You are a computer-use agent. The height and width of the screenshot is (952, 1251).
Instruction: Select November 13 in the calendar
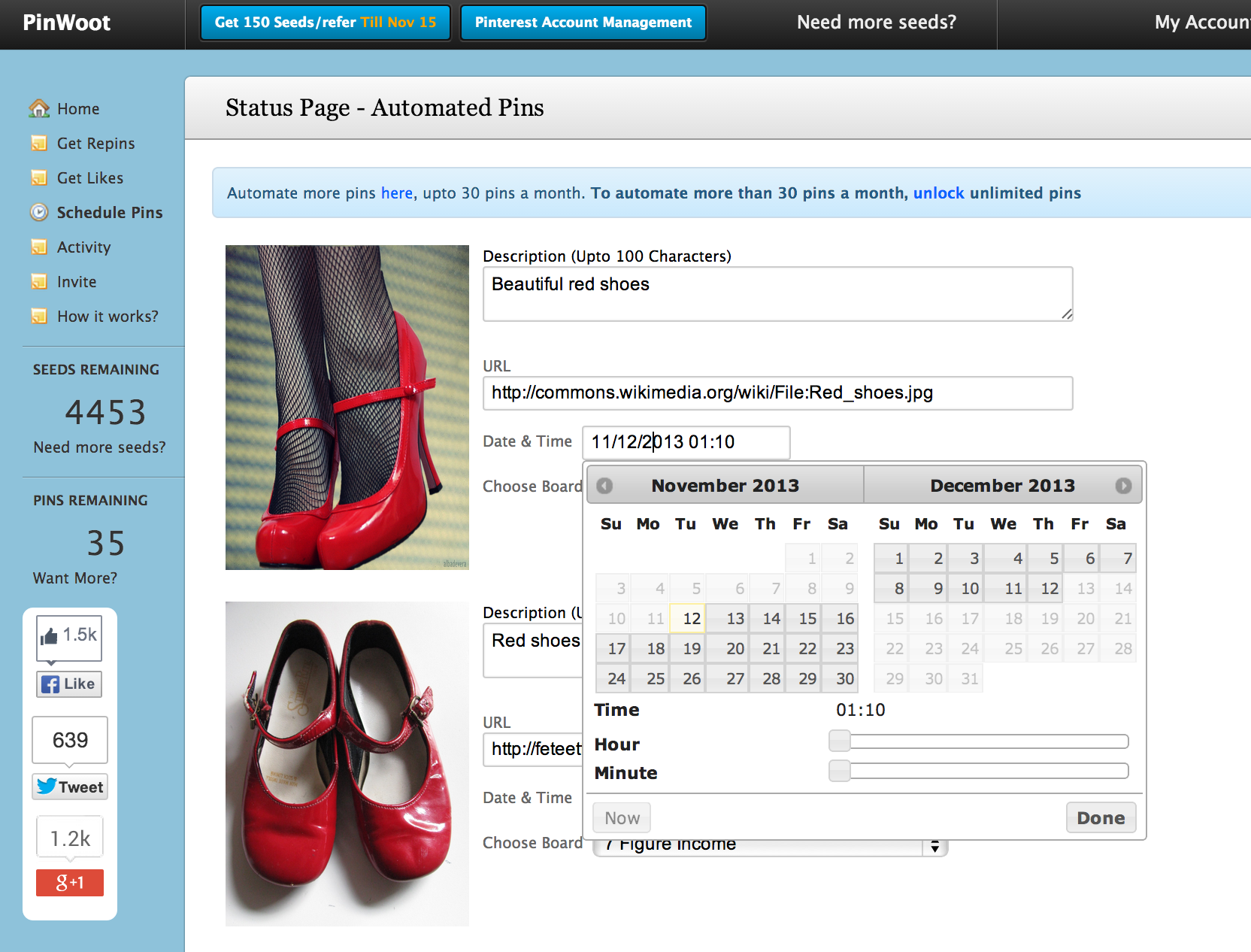coord(728,619)
